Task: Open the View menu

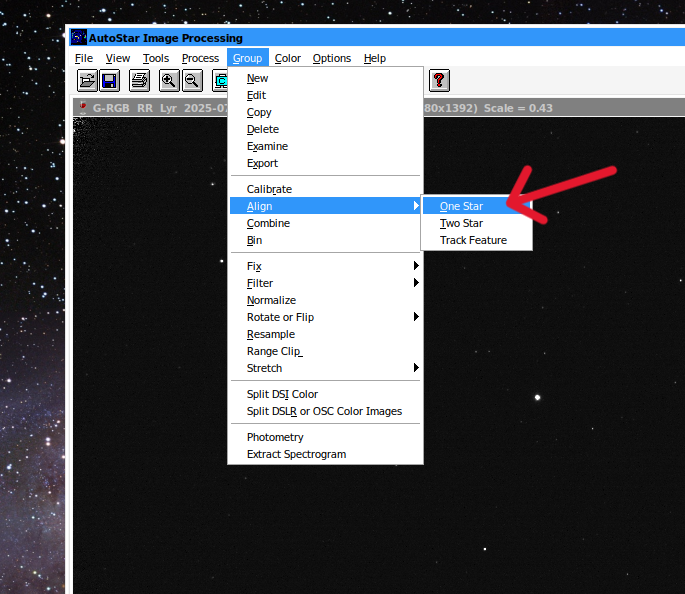Action: [x=118, y=58]
